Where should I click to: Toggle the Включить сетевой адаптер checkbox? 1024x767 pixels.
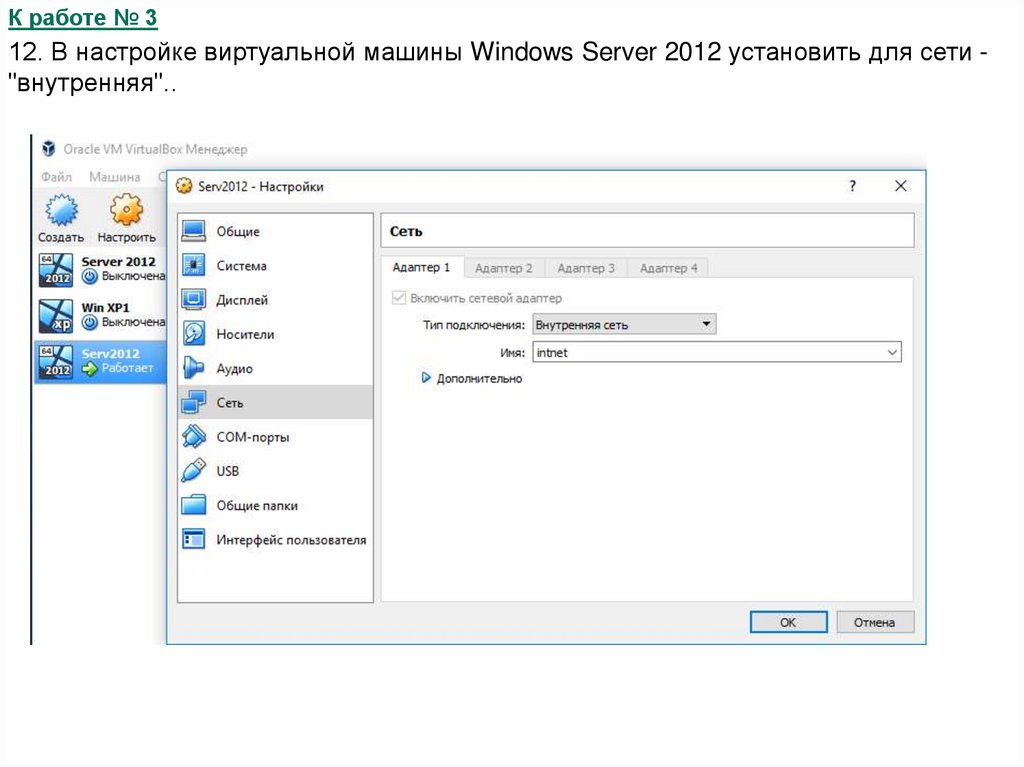click(x=399, y=298)
